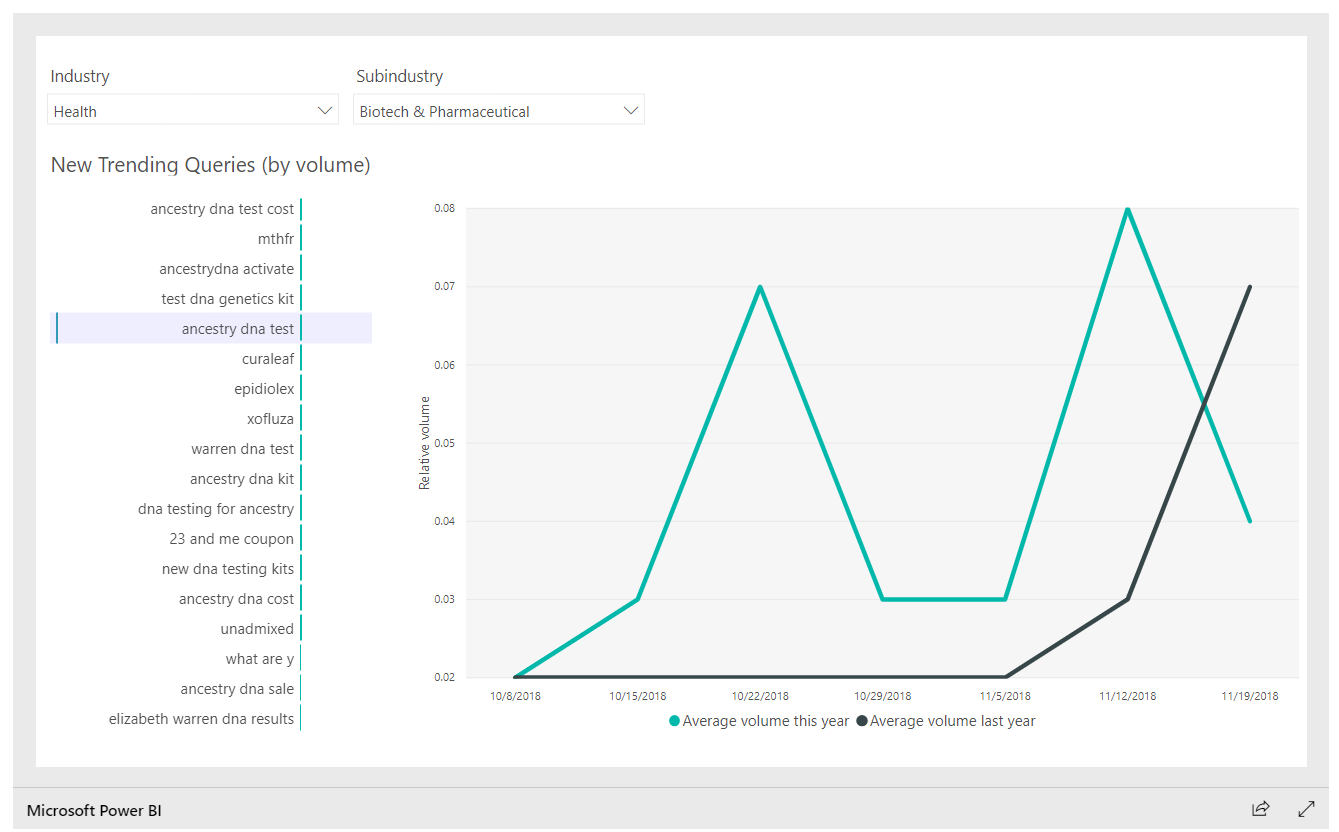1339x832 pixels.
Task: Select '23 and me coupon' query
Action: pos(232,539)
